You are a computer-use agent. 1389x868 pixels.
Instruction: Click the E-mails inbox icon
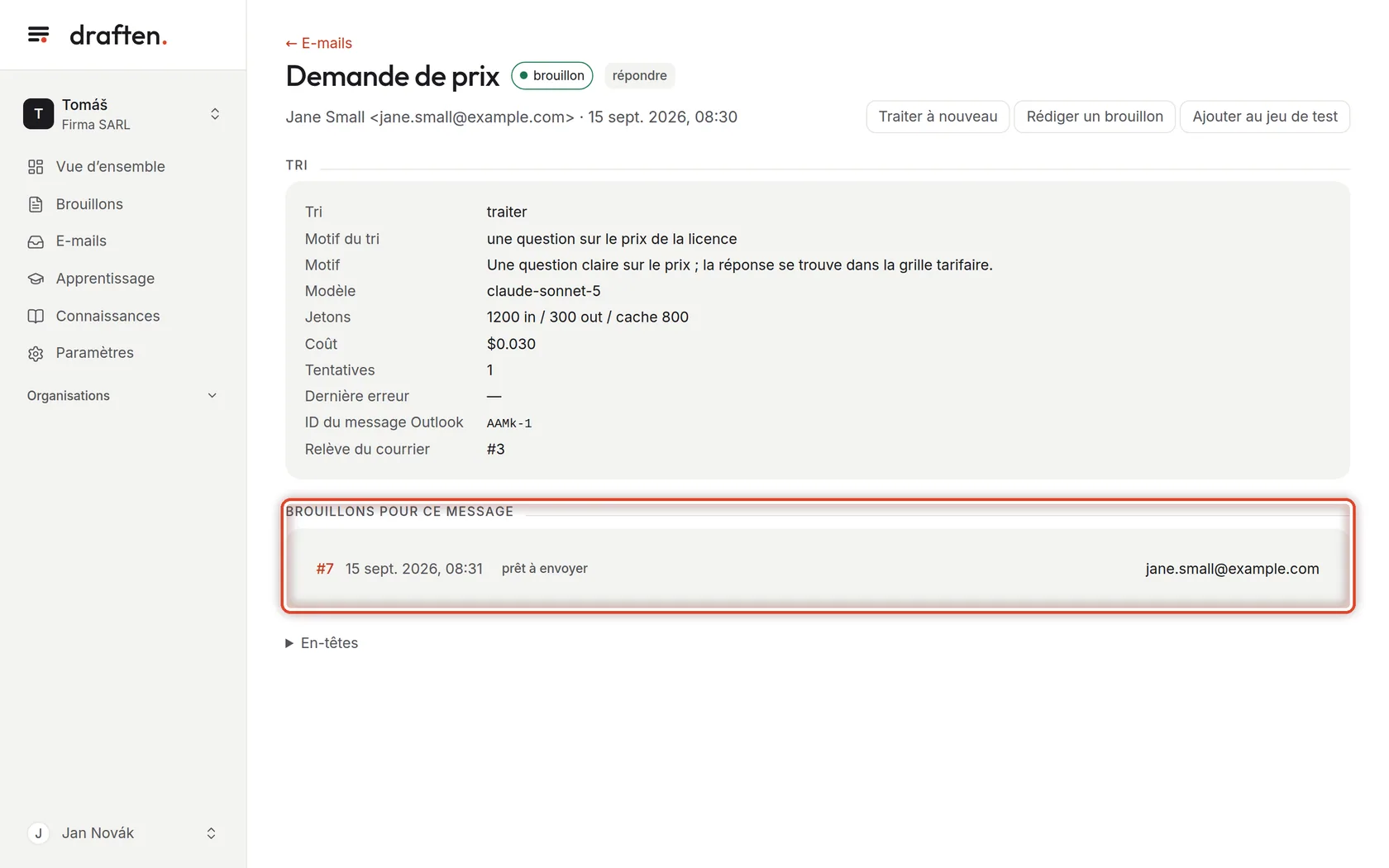click(x=36, y=241)
